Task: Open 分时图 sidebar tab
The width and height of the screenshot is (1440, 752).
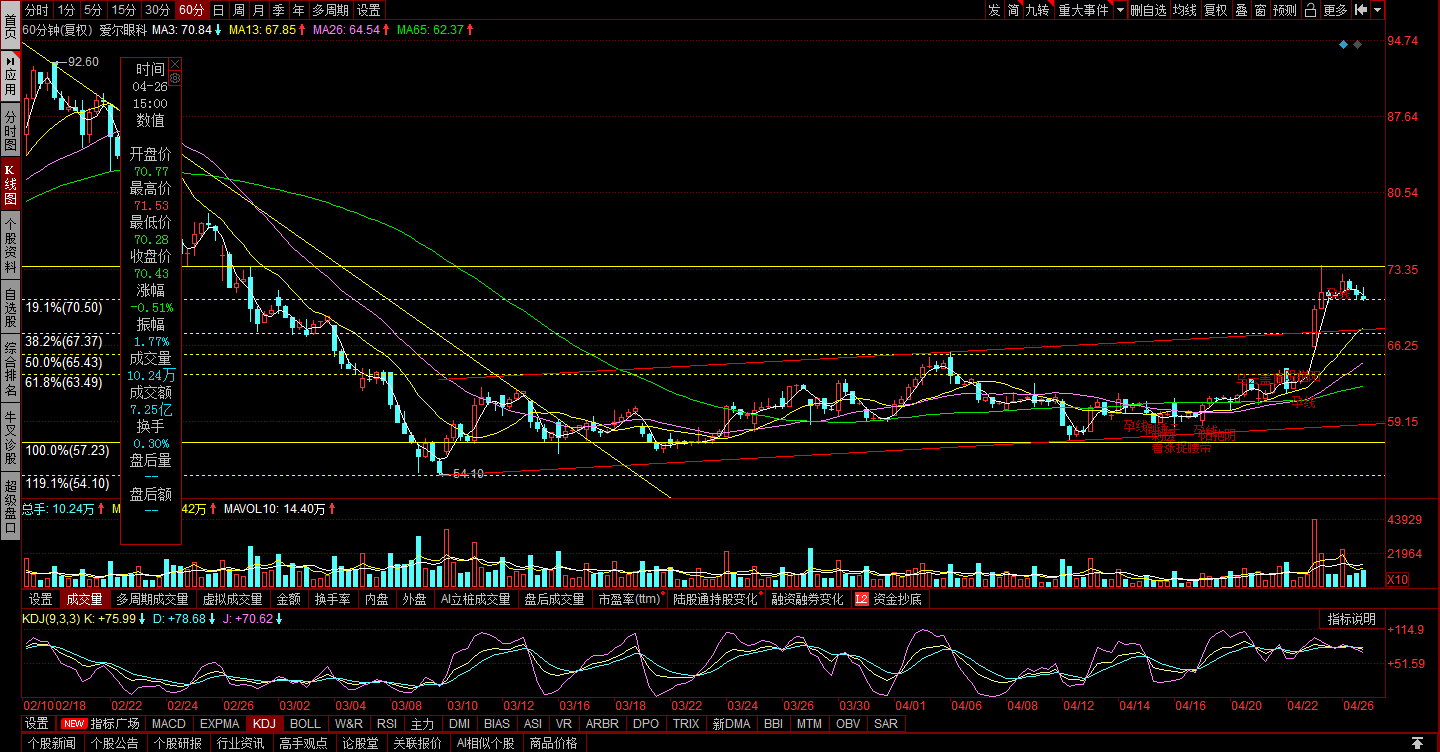Action: tap(10, 130)
